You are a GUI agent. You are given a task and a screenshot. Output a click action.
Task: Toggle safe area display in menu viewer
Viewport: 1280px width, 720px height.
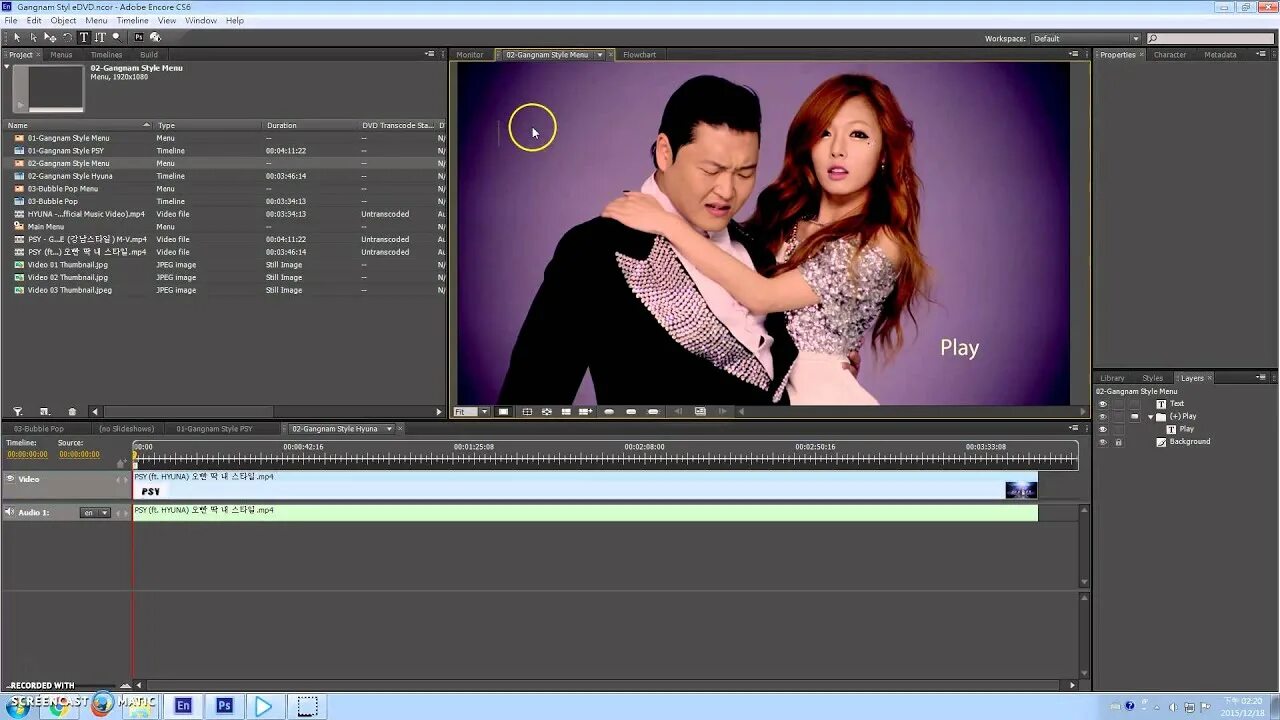coord(527,412)
